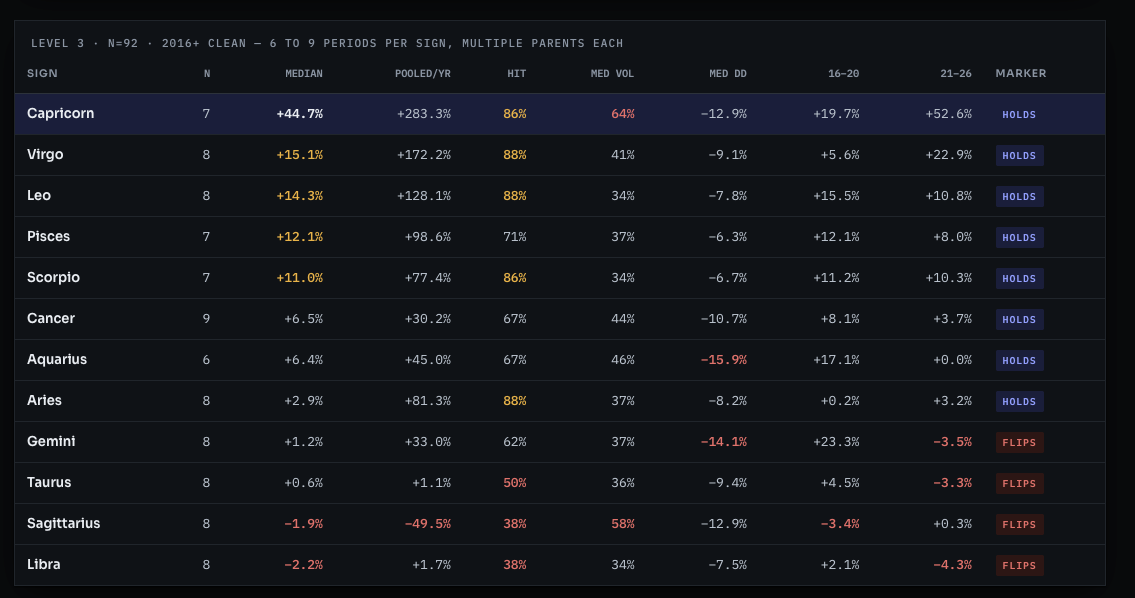Click Cancer pooled value +30.2%
This screenshot has height=598, width=1135.
427,319
